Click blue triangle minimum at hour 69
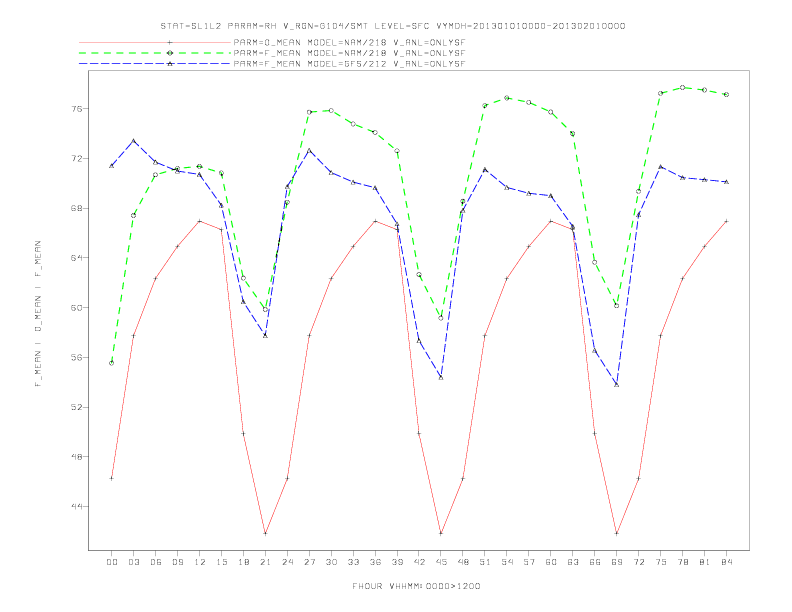The width and height of the screenshot is (792, 612). click(x=617, y=385)
